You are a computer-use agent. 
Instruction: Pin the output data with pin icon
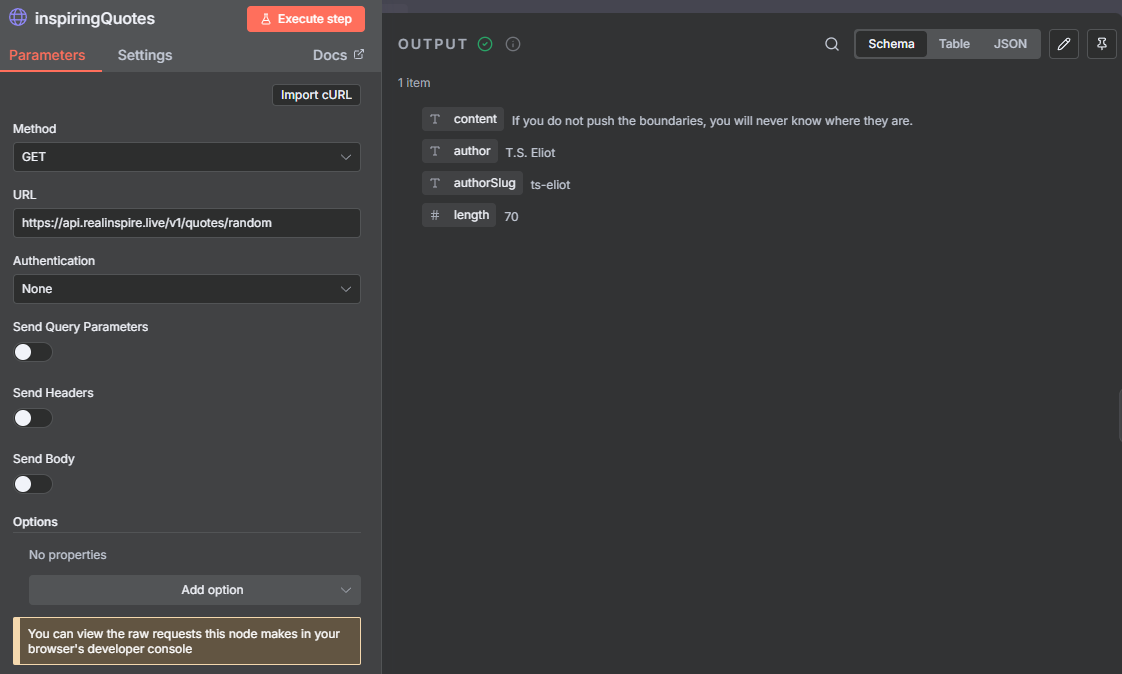(x=1101, y=44)
